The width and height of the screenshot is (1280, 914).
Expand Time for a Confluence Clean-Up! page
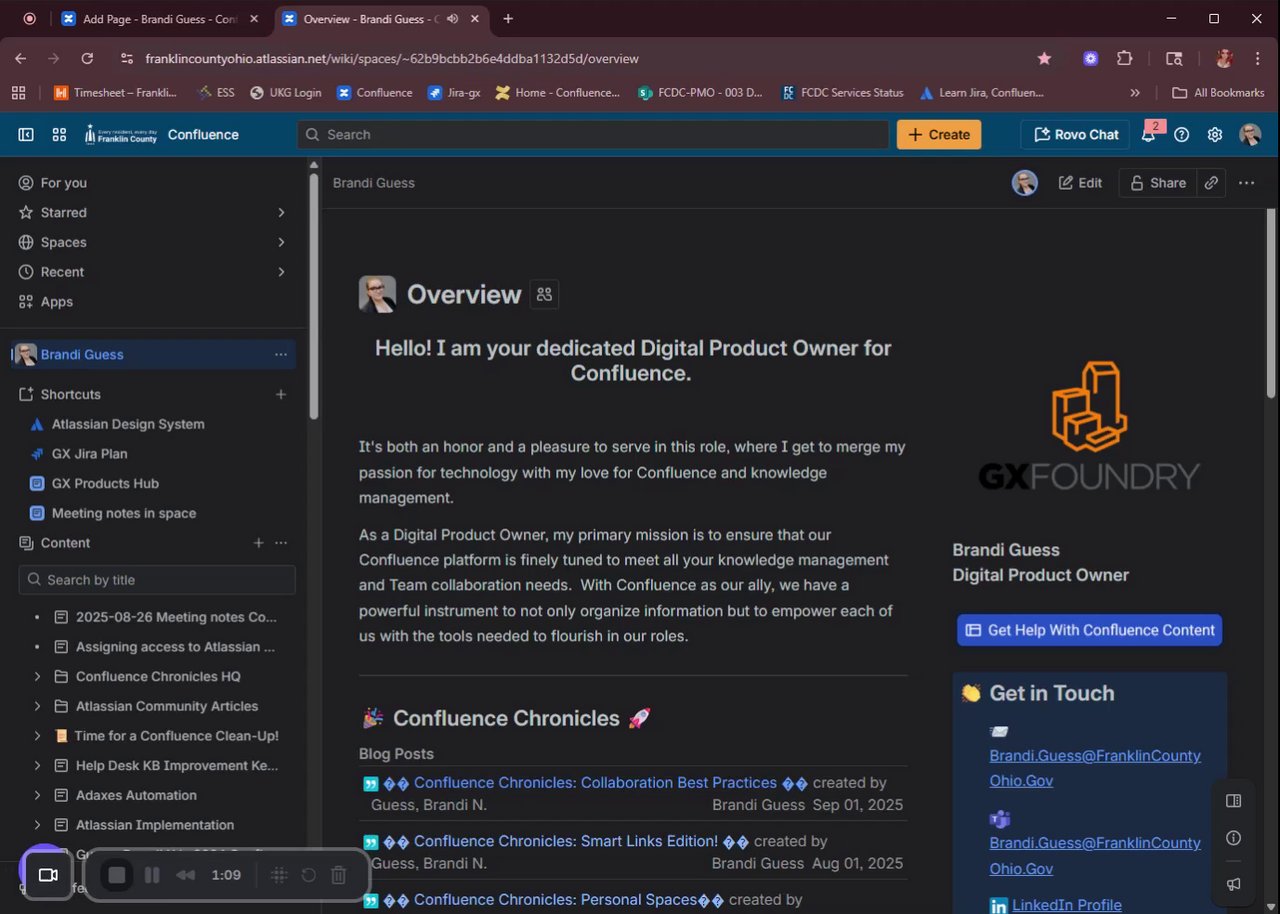pos(37,736)
